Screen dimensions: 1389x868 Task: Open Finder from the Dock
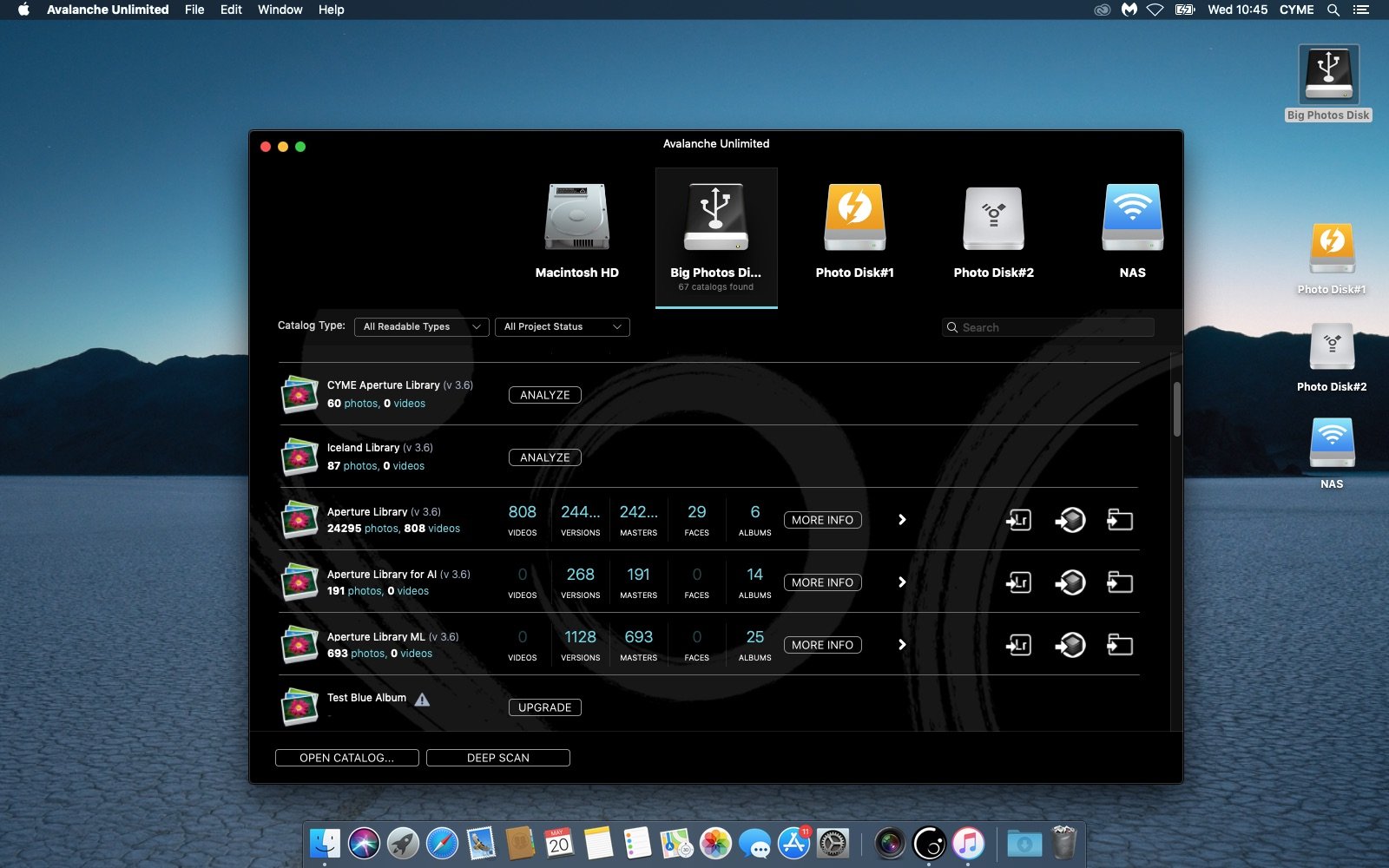coord(325,842)
